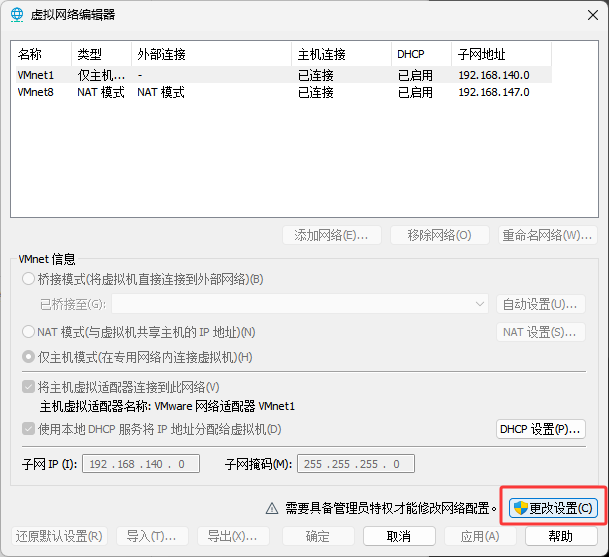Click the 自动设置(U) button

coord(541,304)
